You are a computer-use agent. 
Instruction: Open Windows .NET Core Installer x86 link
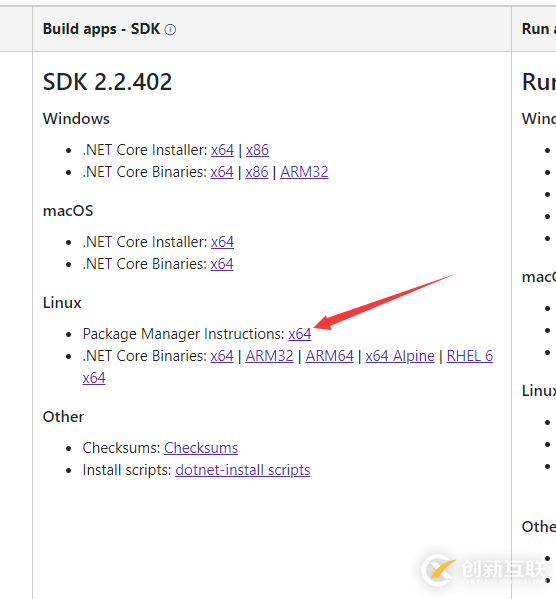(257, 150)
